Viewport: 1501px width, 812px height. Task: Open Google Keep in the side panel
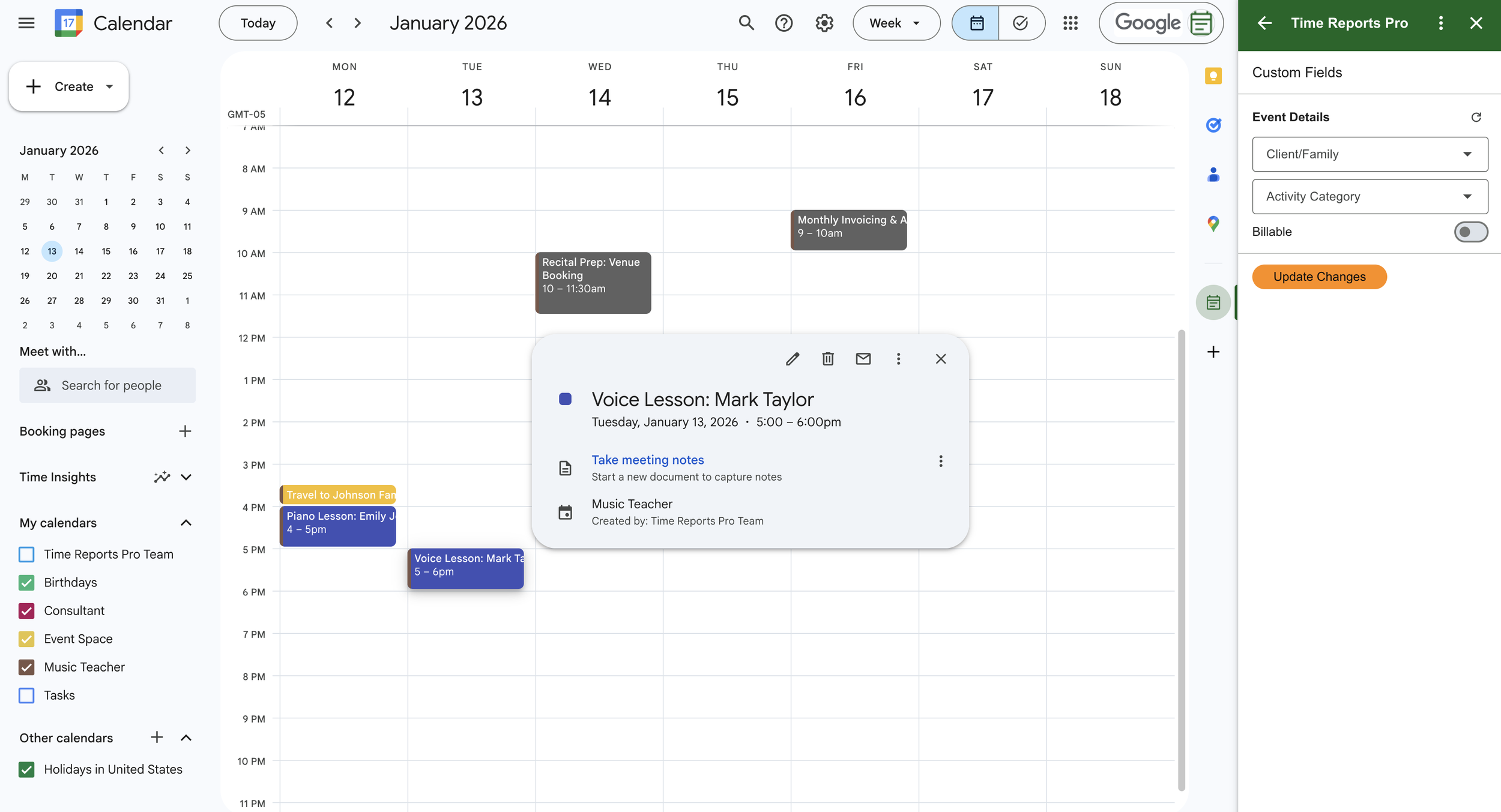(1213, 76)
